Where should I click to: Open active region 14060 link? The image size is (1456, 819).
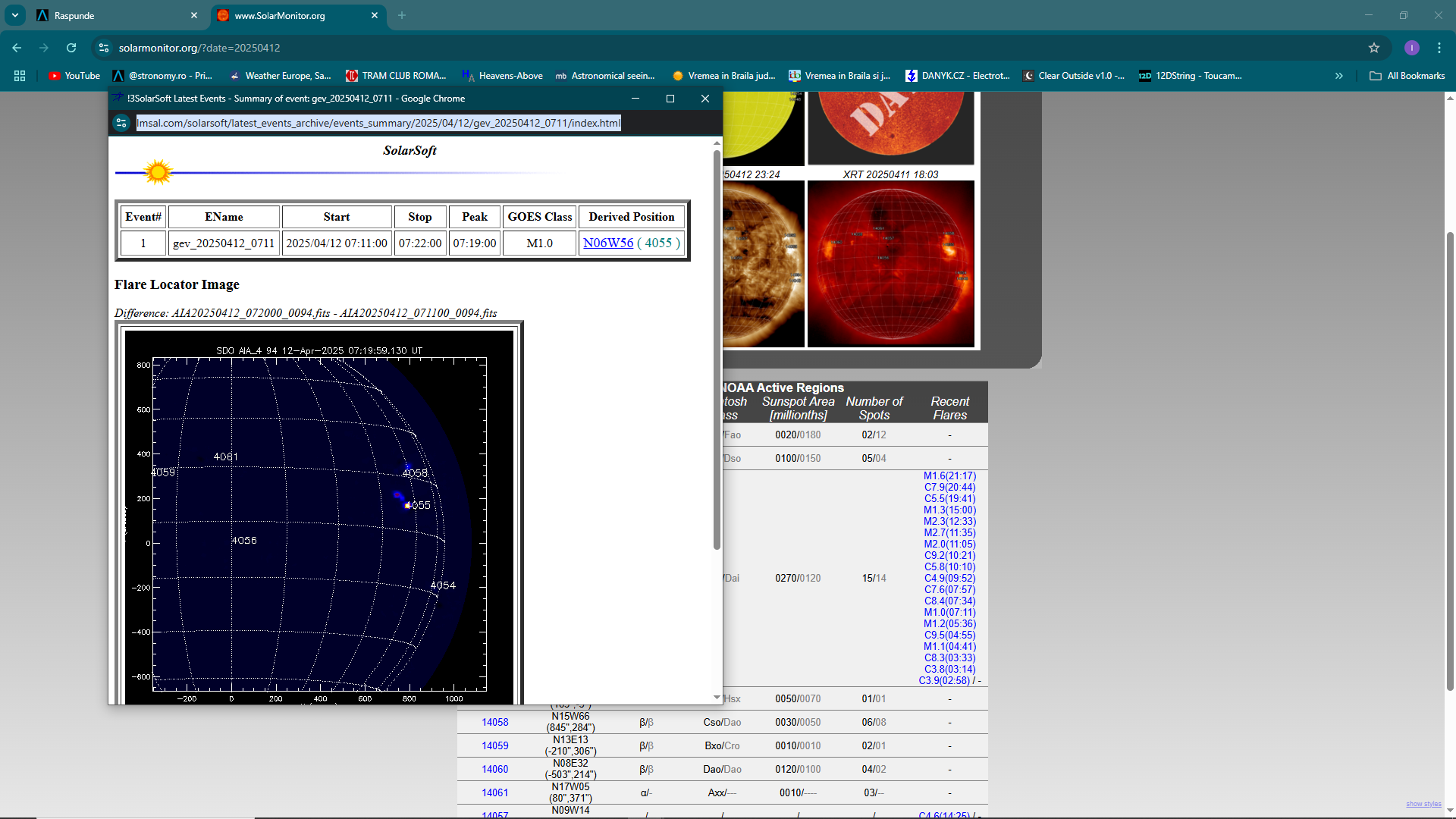(495, 770)
